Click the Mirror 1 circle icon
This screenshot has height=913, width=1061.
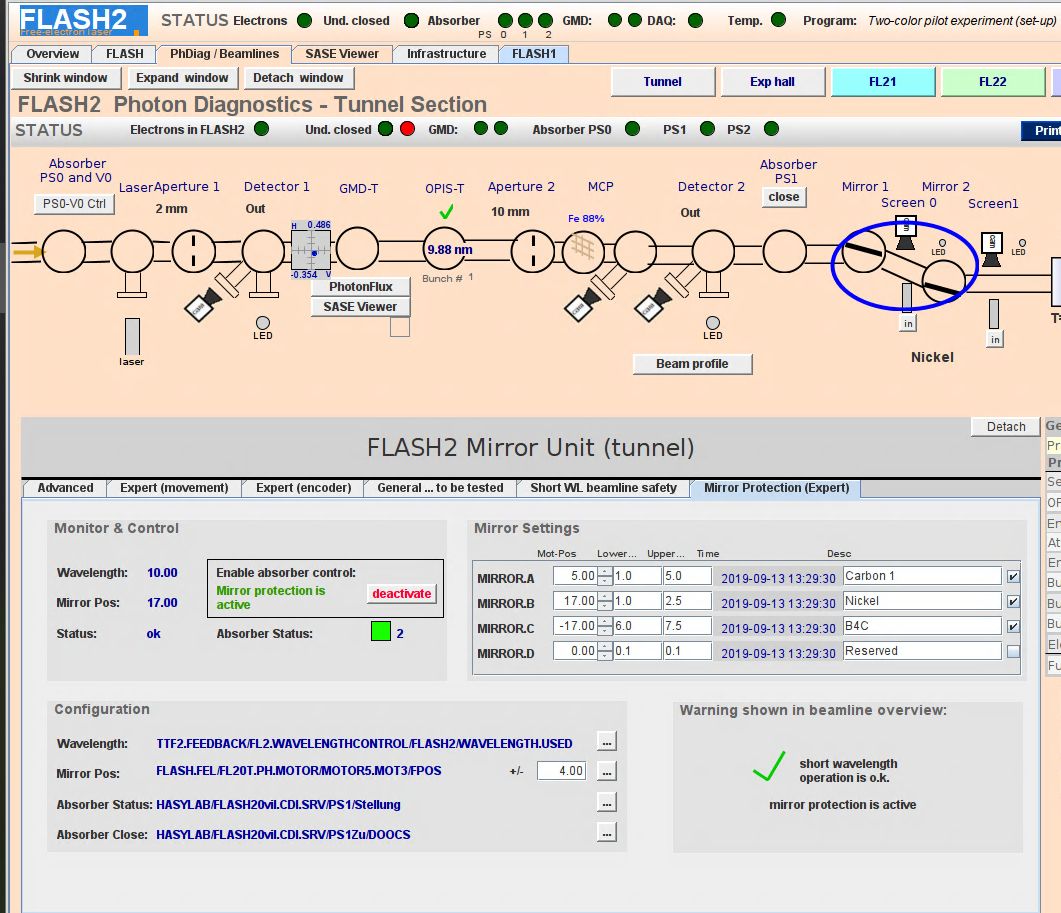point(863,251)
